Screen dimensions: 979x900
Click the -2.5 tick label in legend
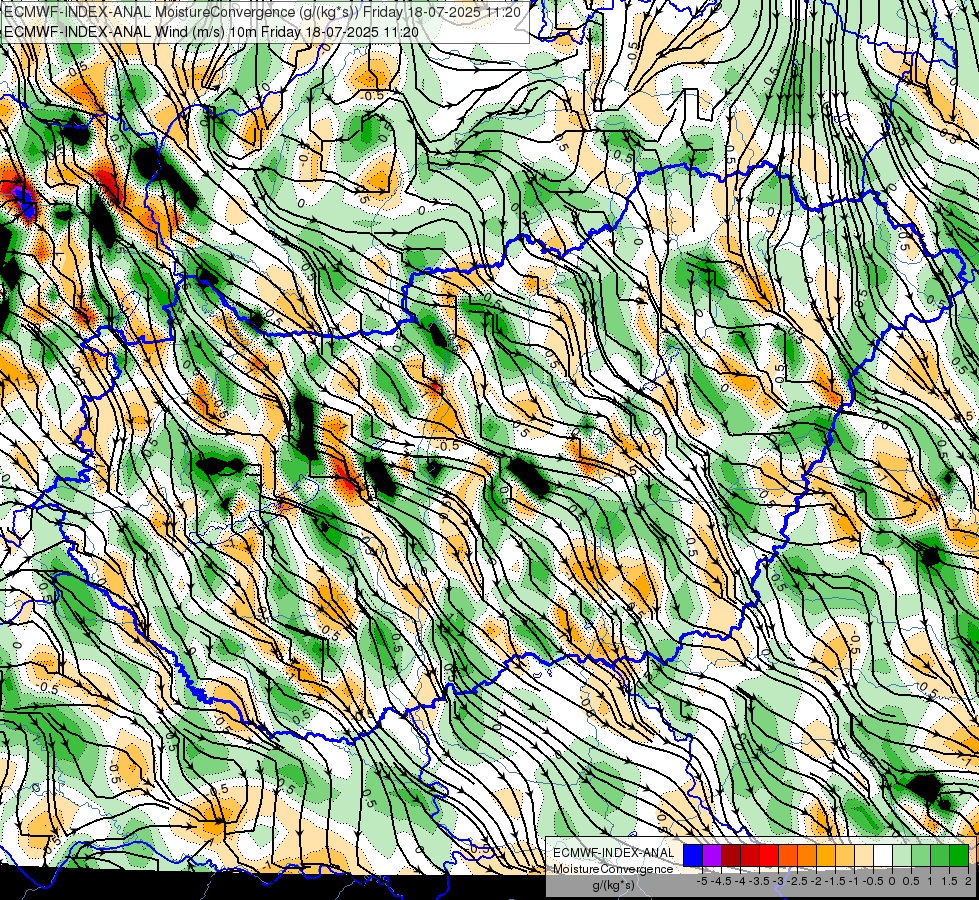797,881
